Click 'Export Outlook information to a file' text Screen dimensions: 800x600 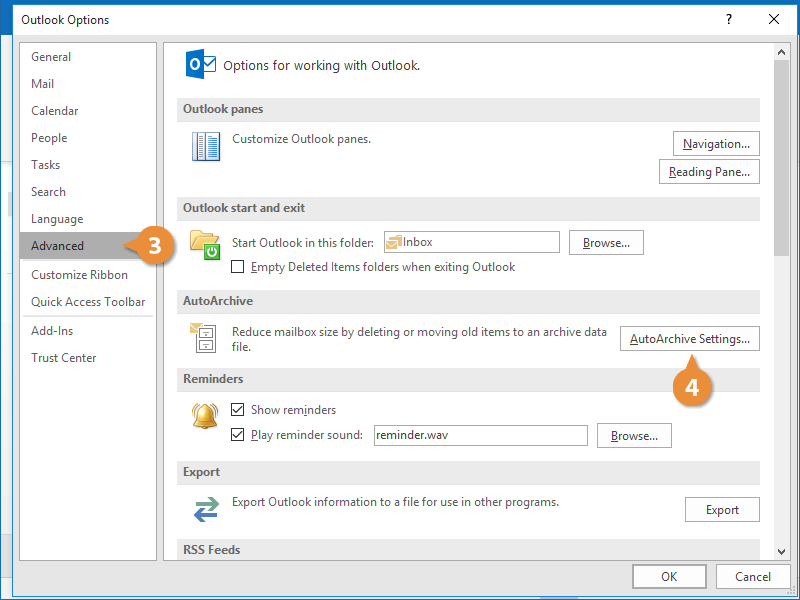pos(395,502)
